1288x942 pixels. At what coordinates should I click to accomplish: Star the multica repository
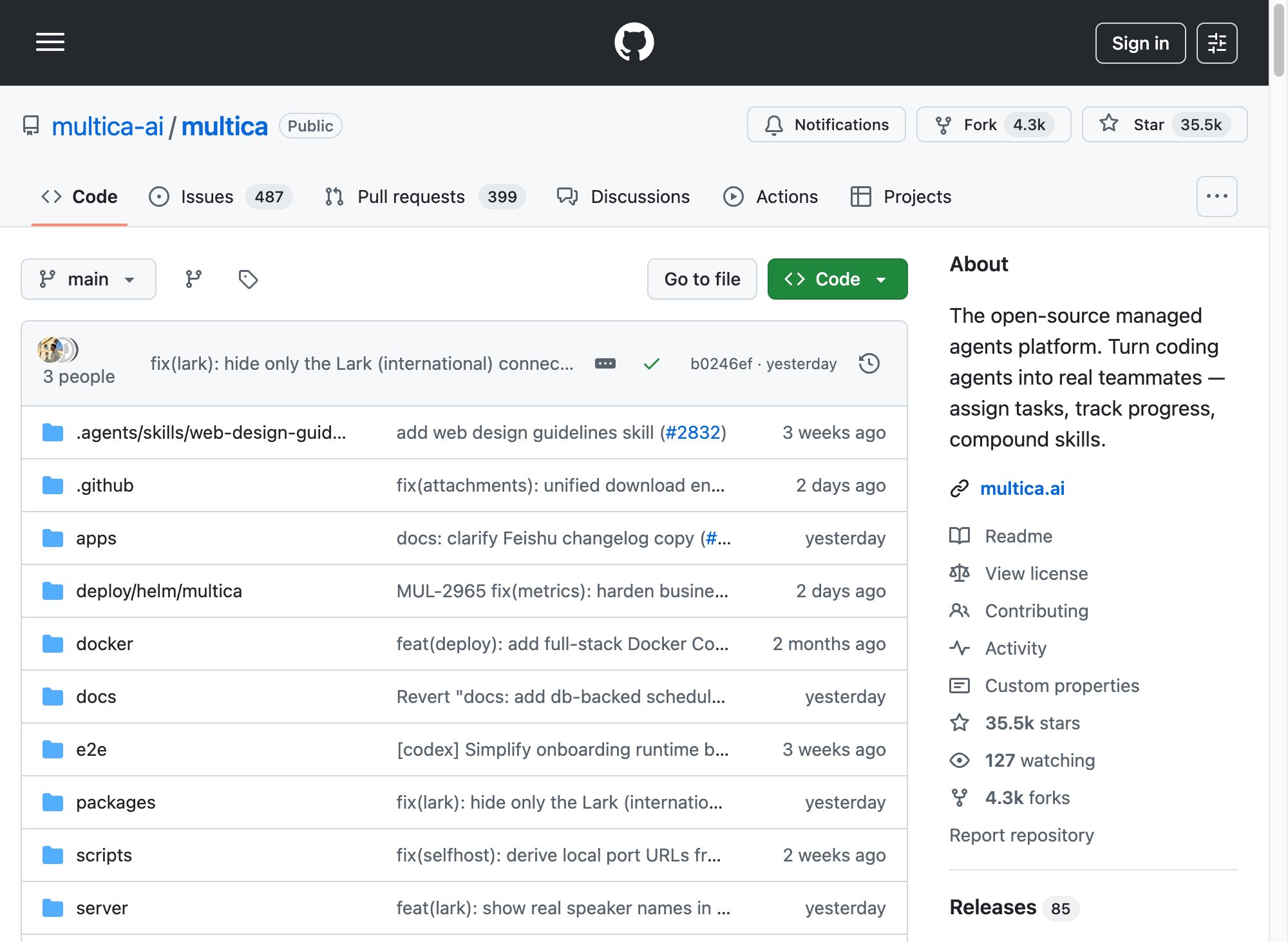pyautogui.click(x=1164, y=124)
